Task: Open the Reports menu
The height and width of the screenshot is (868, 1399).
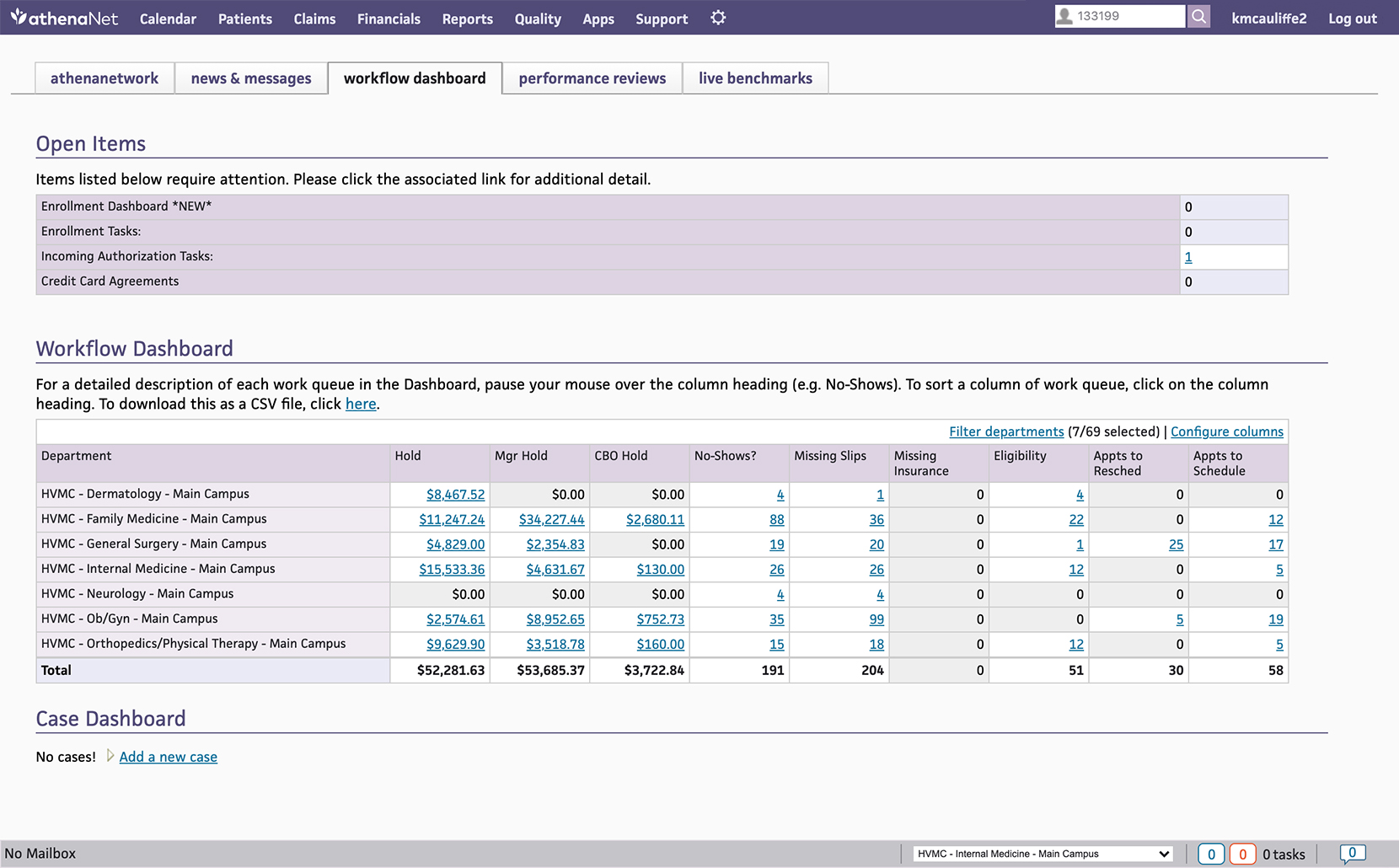Action: point(468,19)
